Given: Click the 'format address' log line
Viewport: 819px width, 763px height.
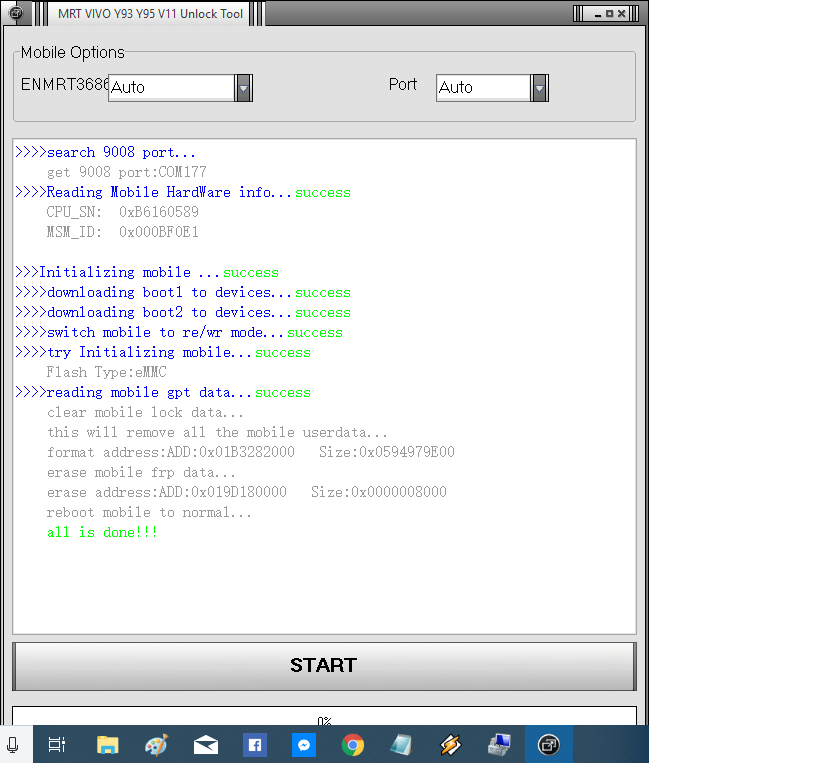Looking at the screenshot, I should [x=251, y=452].
